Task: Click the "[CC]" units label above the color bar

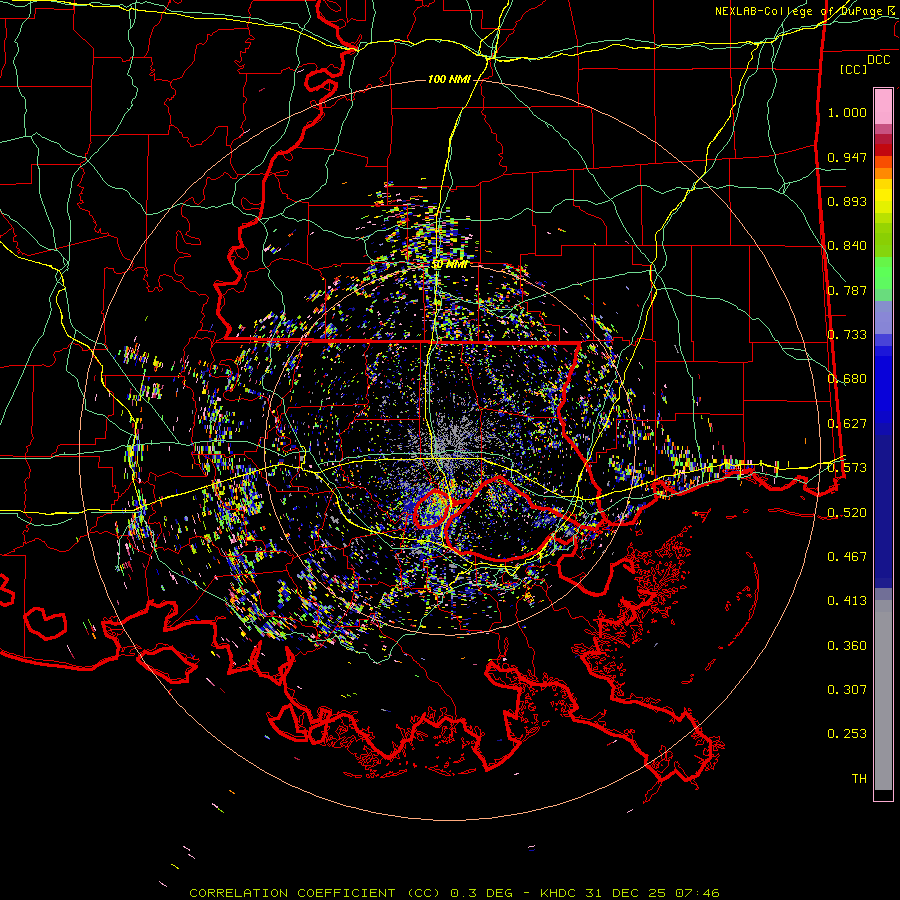Action: (x=853, y=69)
